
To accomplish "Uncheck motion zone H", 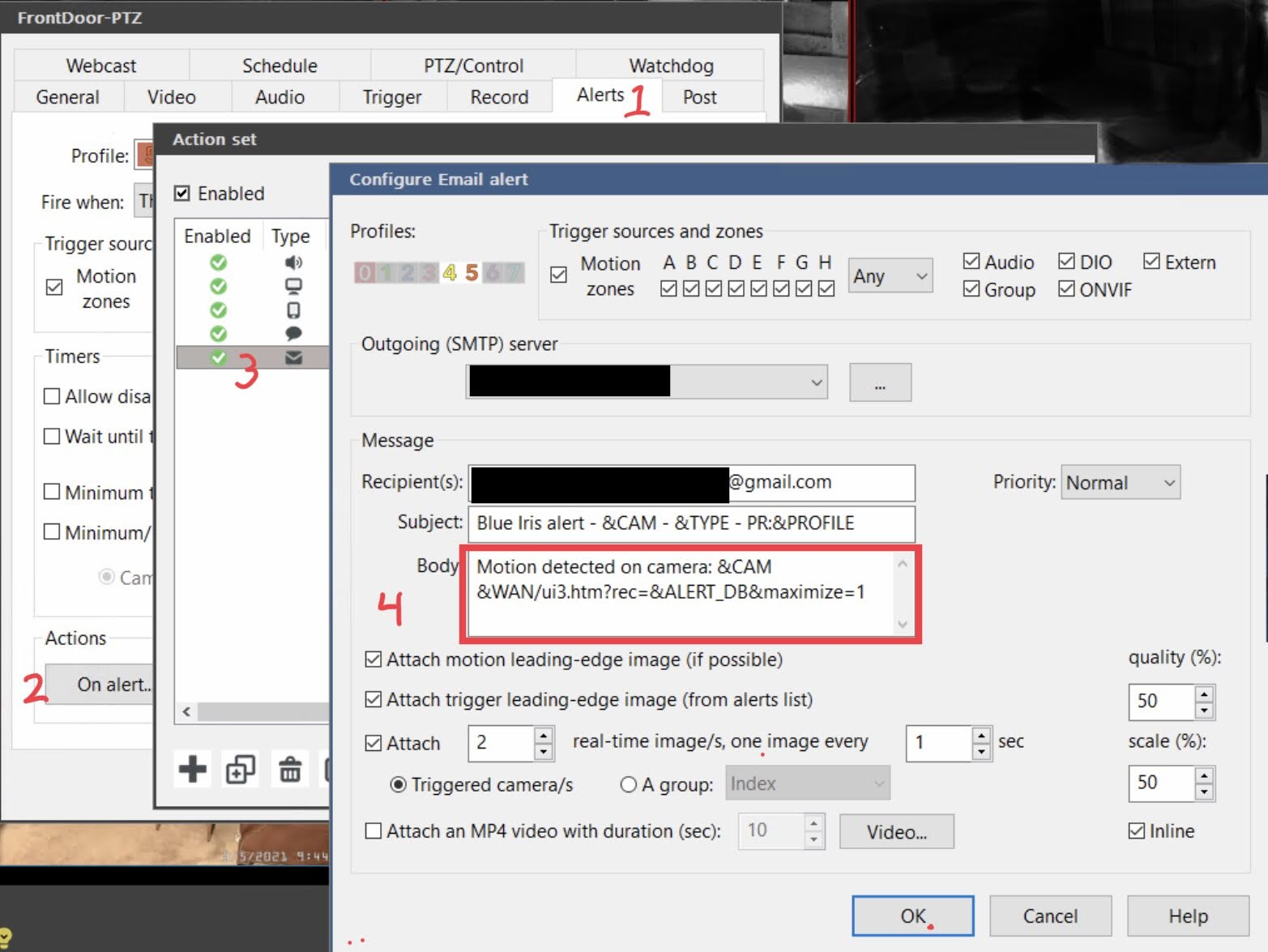I will coord(826,288).
